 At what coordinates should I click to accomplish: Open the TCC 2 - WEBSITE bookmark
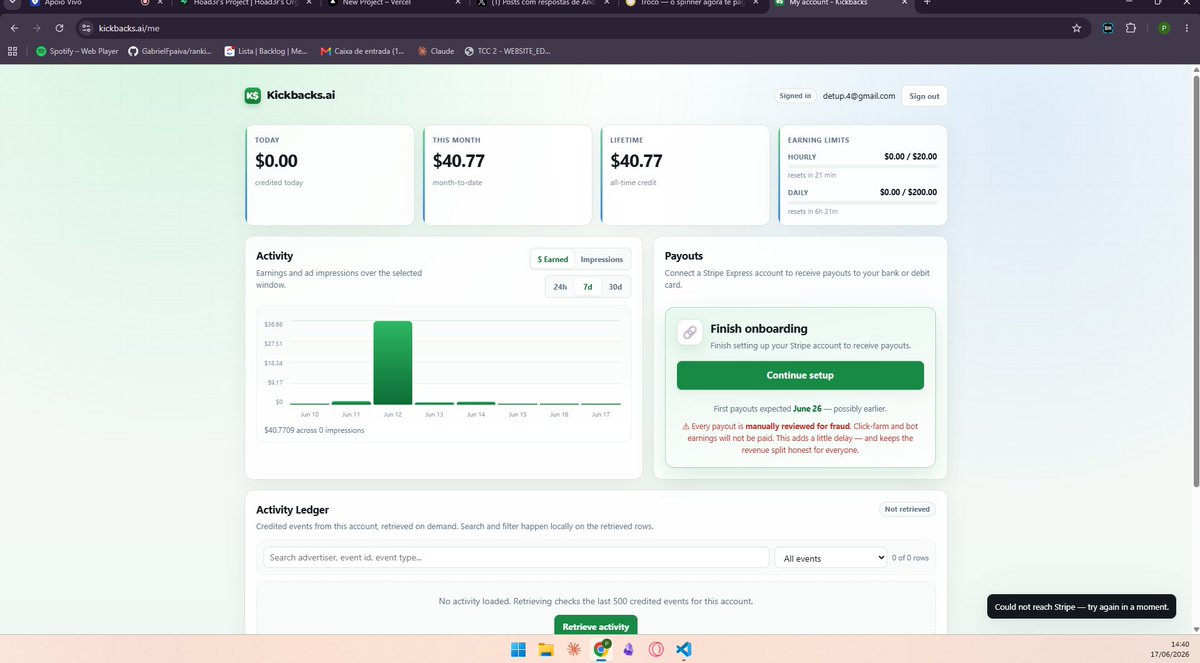tap(507, 50)
